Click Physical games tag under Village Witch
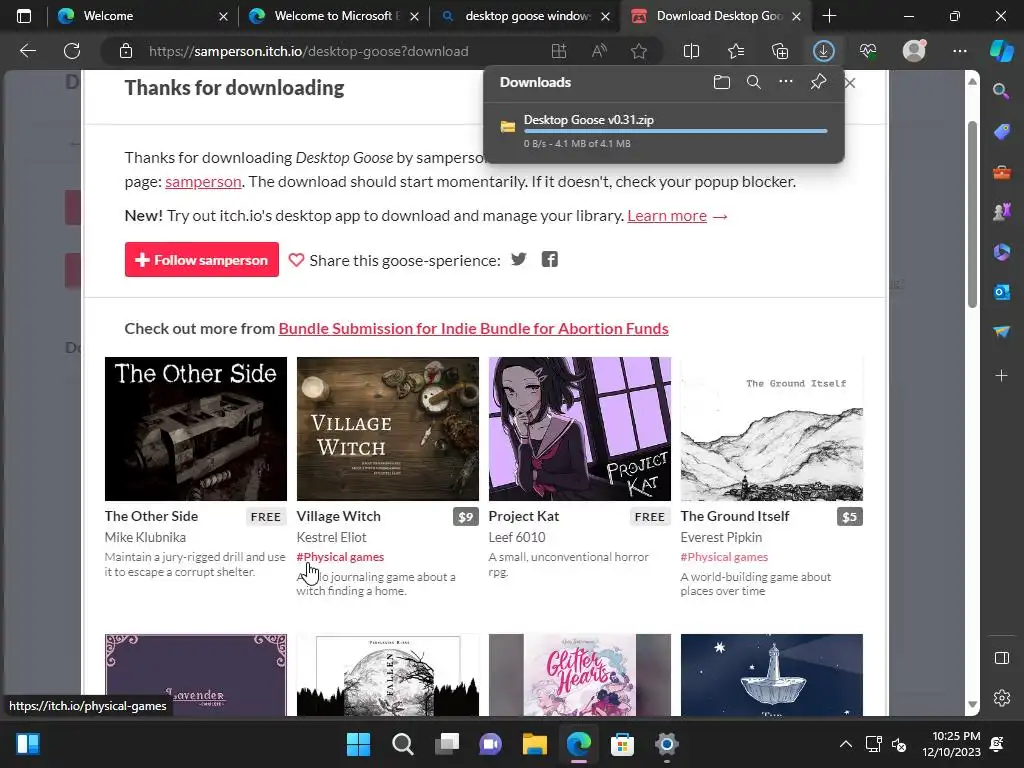The width and height of the screenshot is (1024, 768). [340, 557]
